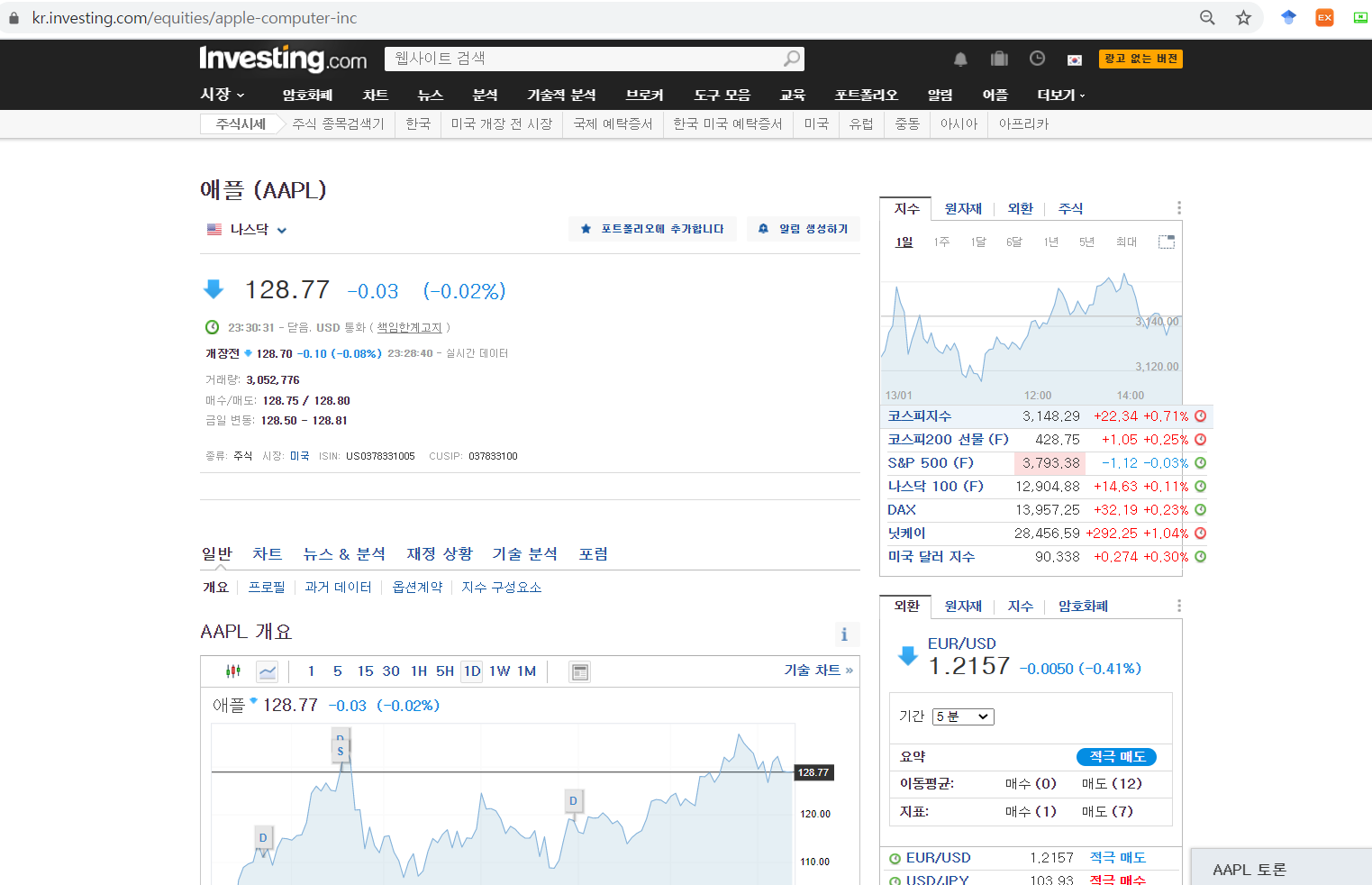The height and width of the screenshot is (885, 1372).
Task: Open the portfolio briefcase icon
Action: point(999,59)
